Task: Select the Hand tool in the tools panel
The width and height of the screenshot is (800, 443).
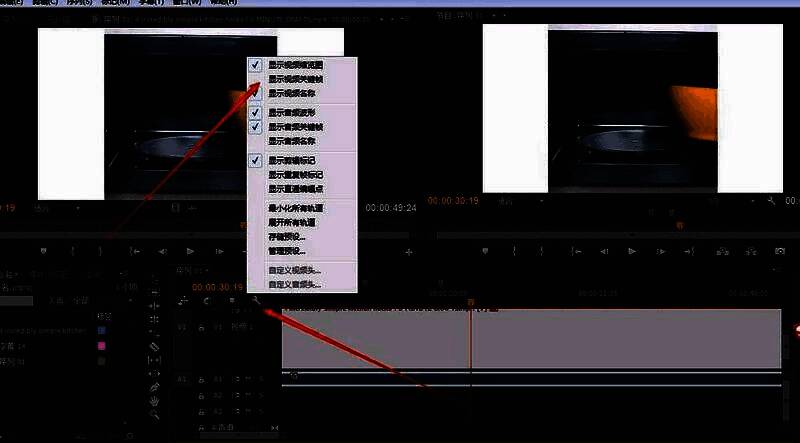Action: point(154,400)
